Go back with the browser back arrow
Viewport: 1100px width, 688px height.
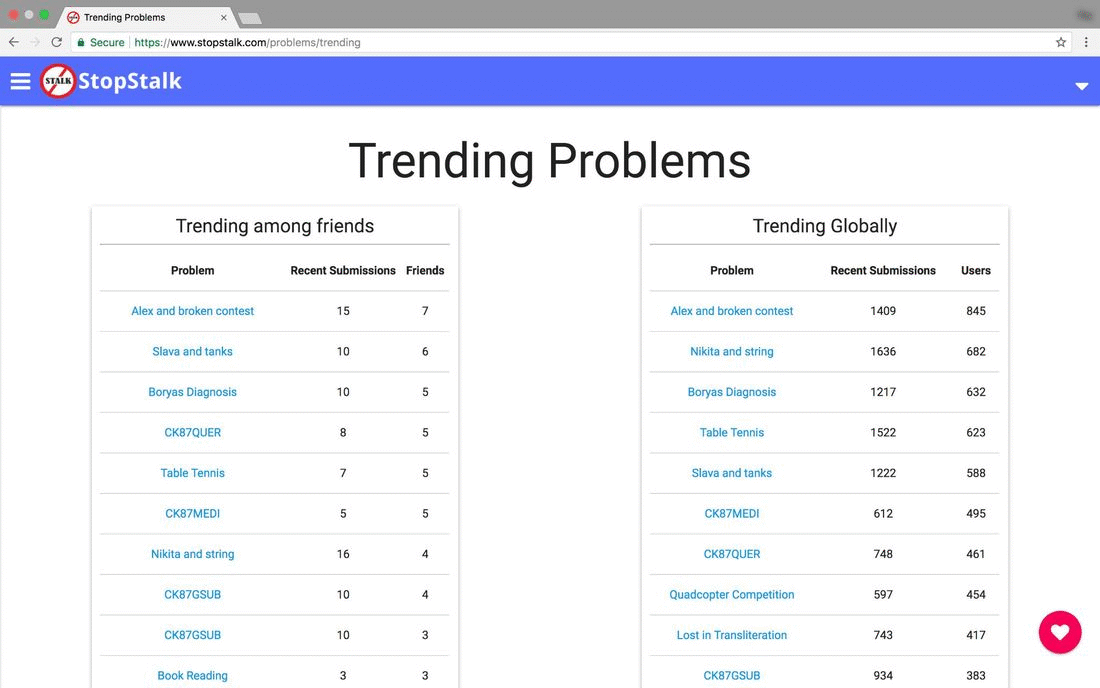click(x=14, y=42)
